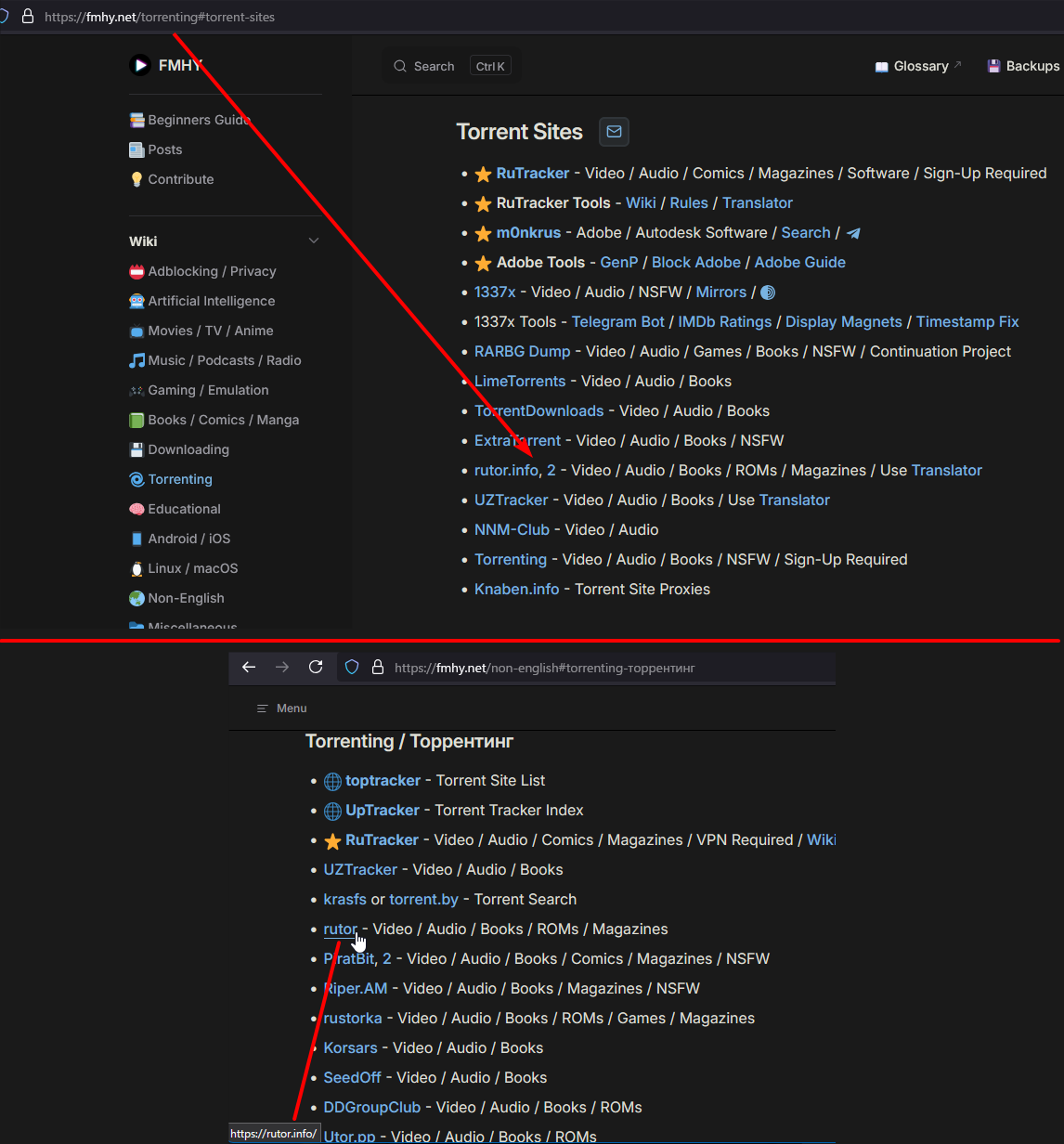The height and width of the screenshot is (1144, 1064).
Task: Click the round icon after Mirrors on 1337x row
Action: 768,292
